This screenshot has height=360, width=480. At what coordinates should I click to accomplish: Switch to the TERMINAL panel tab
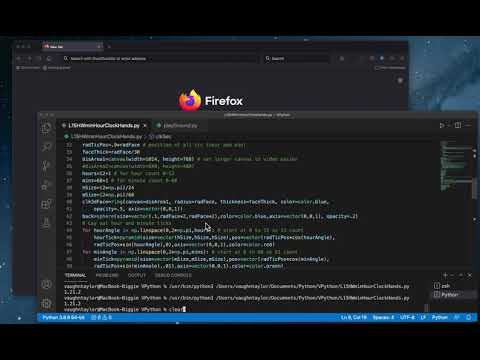pos(75,275)
